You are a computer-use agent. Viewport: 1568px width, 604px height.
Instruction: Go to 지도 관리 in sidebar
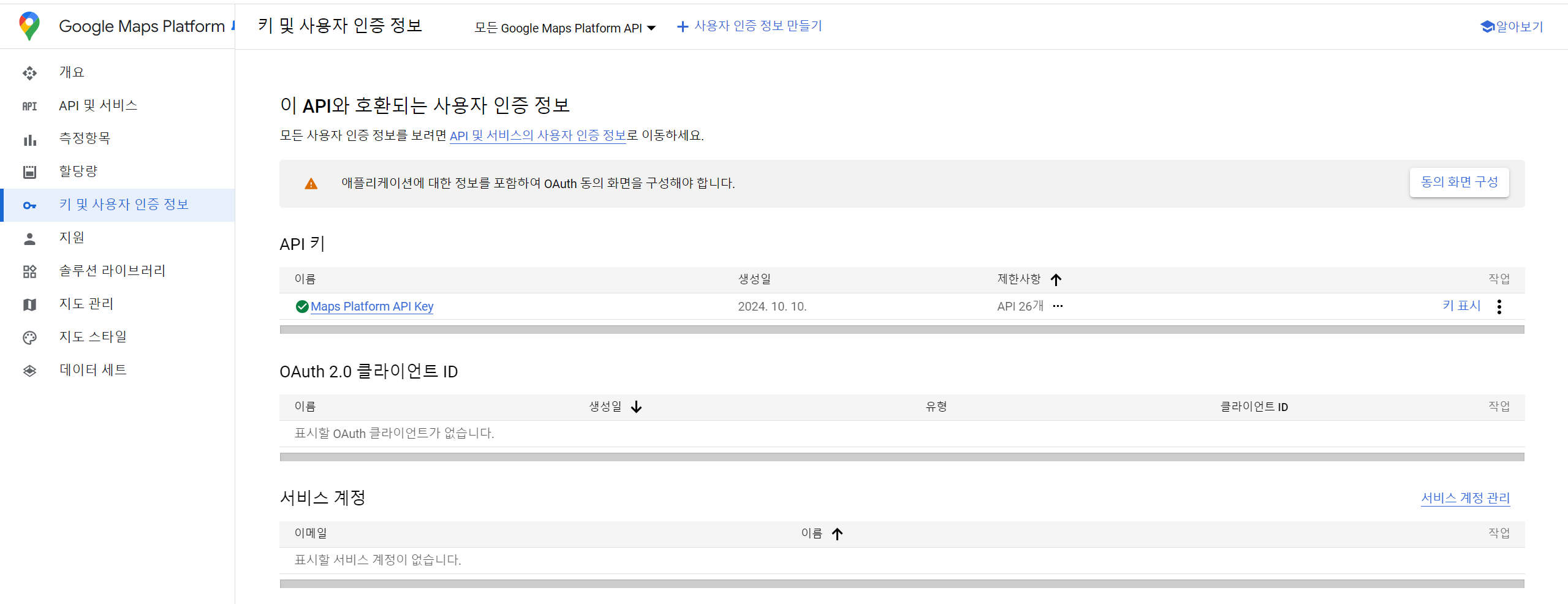[x=86, y=304]
